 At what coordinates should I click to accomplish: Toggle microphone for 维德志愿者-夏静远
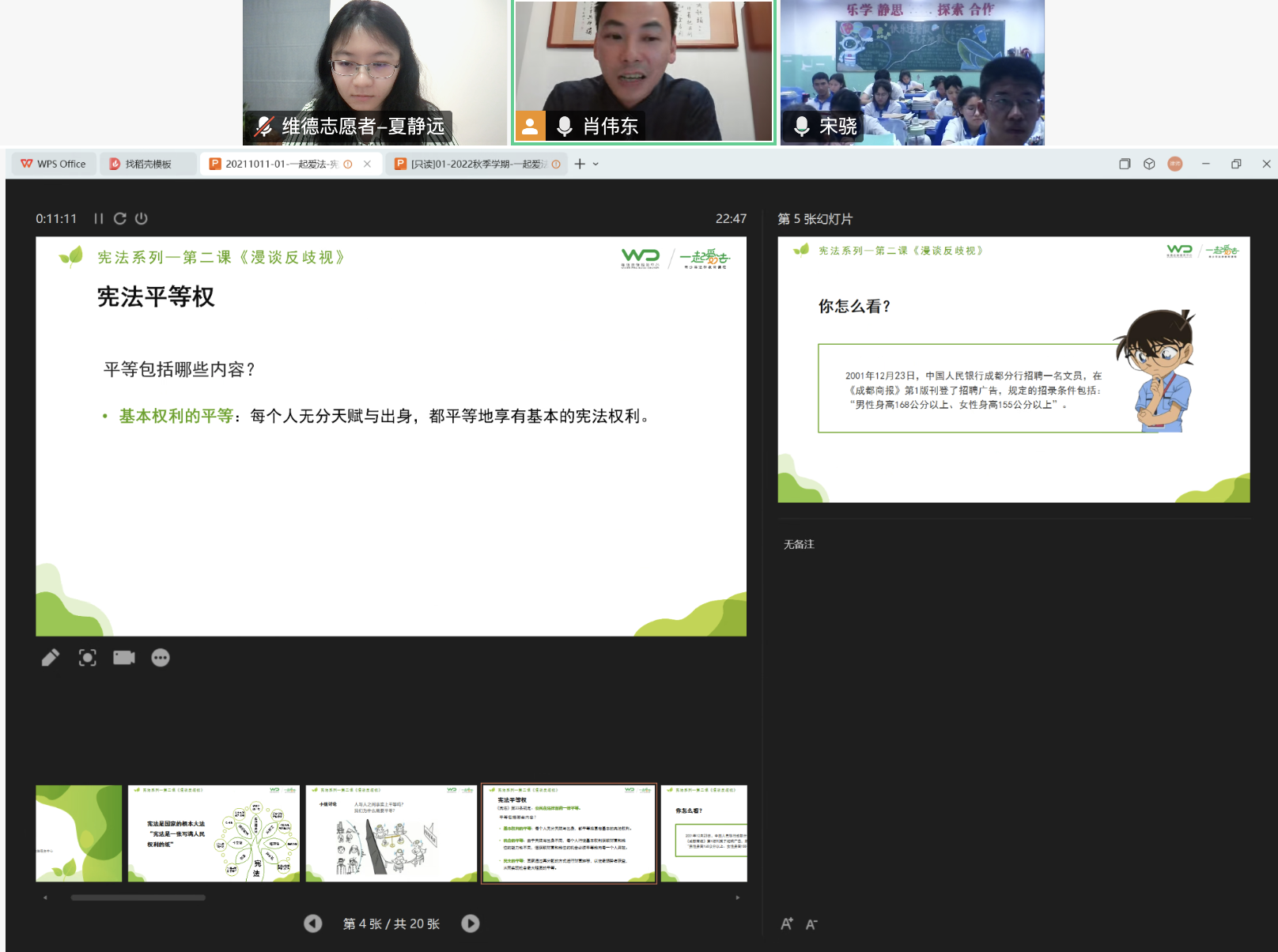(x=264, y=127)
